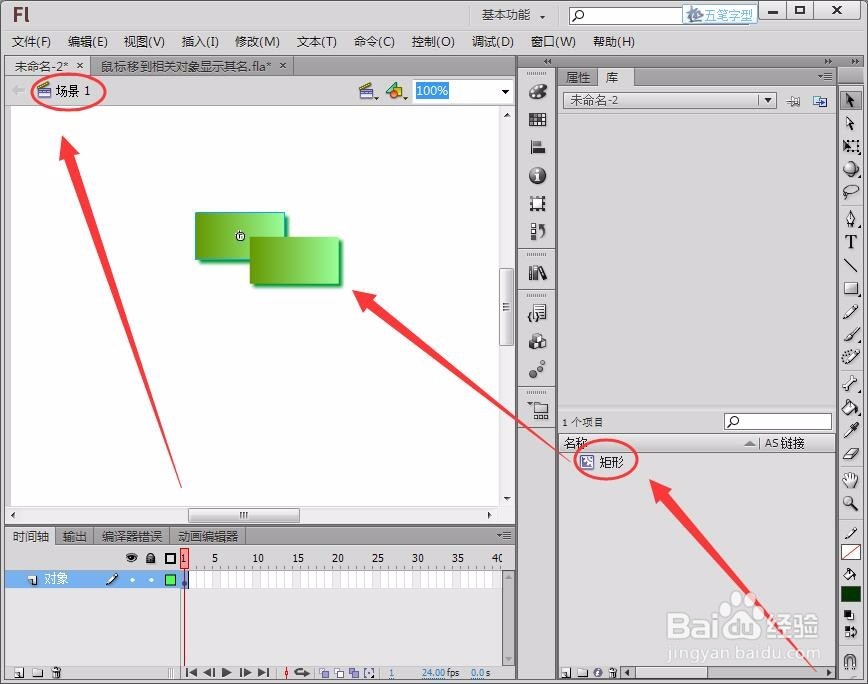Screen dimensions: 868x684
Task: Open the Project panel icon
Action: [537, 410]
